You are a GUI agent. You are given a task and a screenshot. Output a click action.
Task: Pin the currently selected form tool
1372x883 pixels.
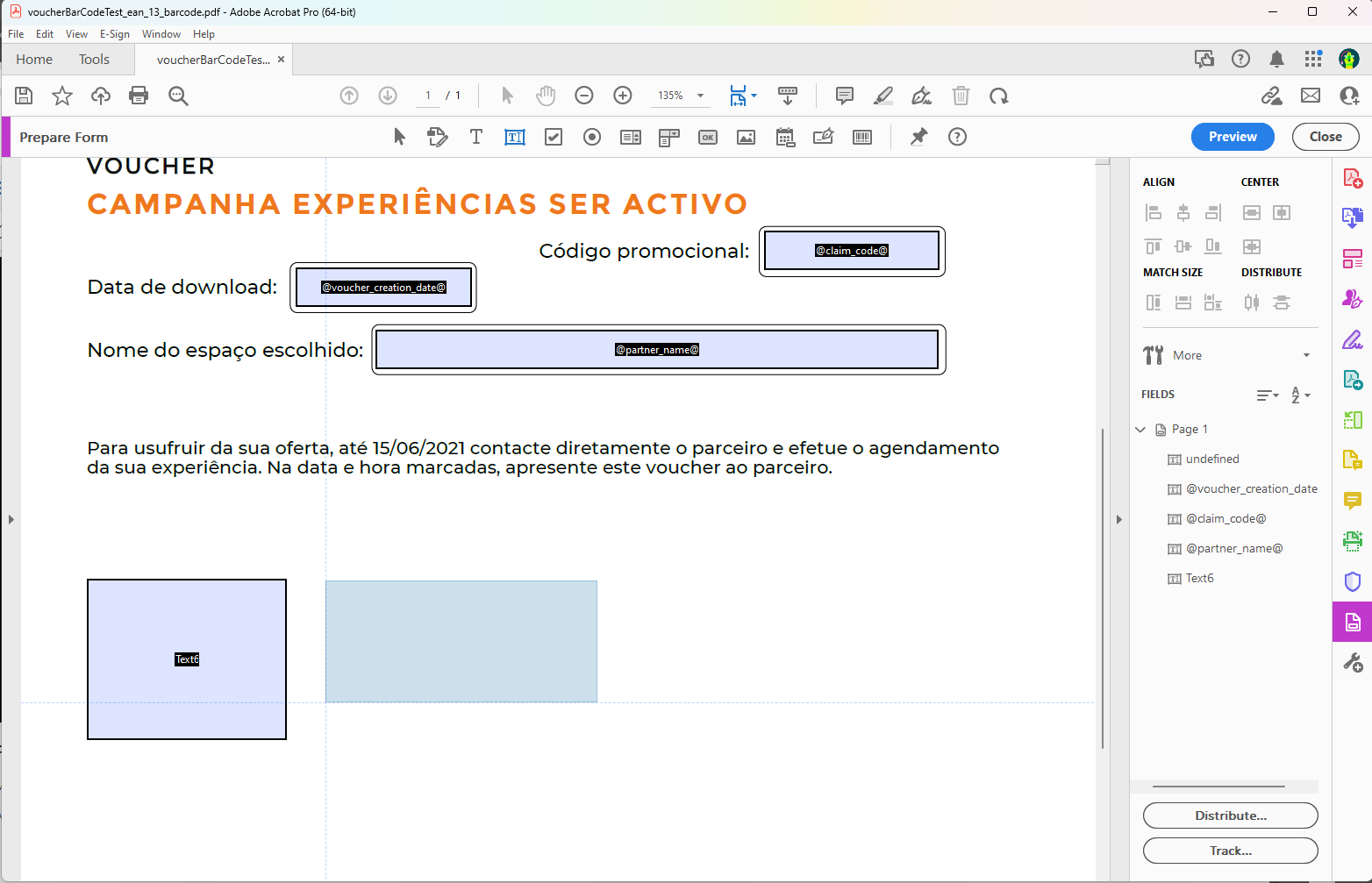coord(918,137)
